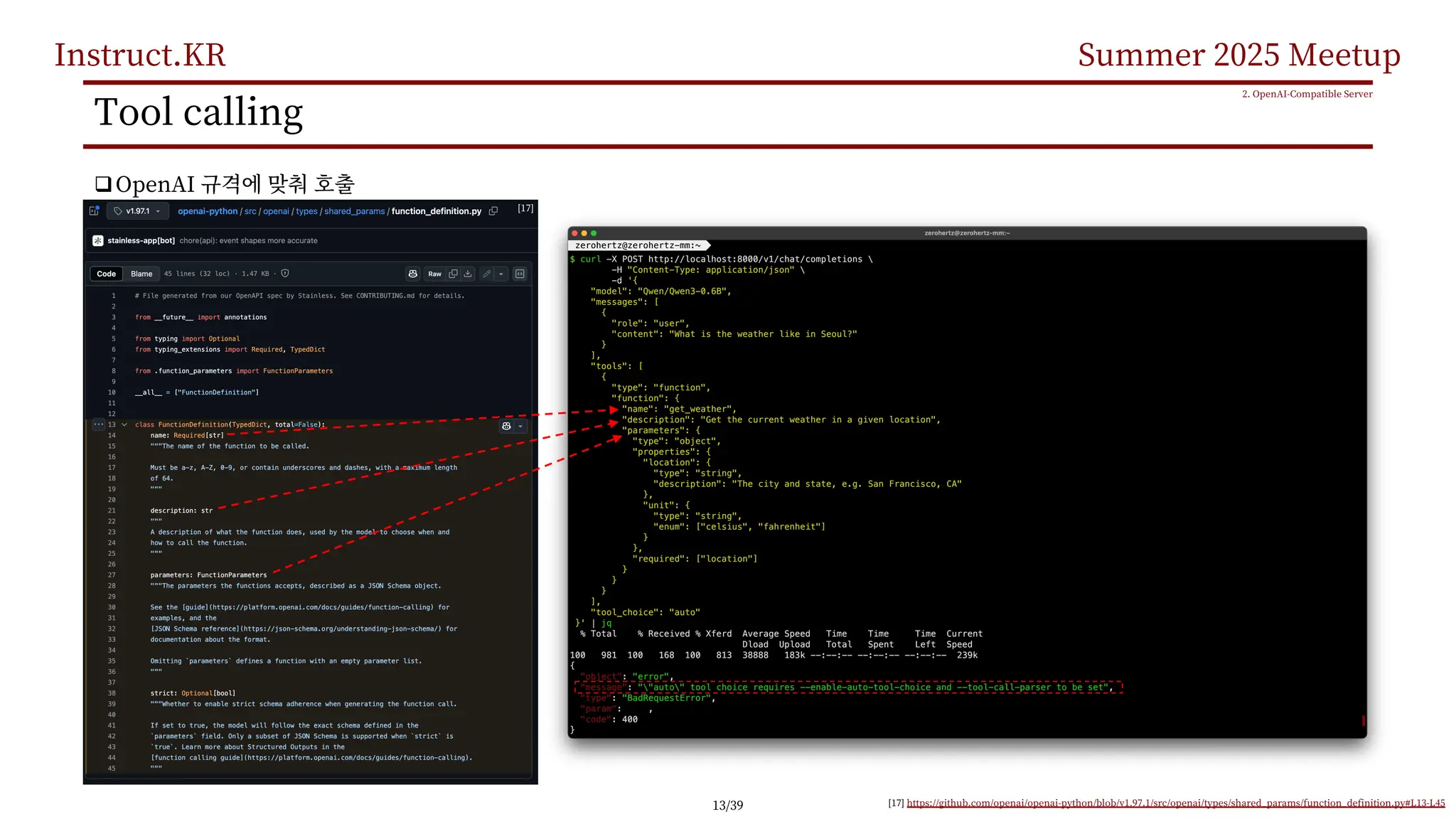Click '"name": "get_weather"' in terminal
Image resolution: width=1456 pixels, height=819 pixels.
[679, 409]
